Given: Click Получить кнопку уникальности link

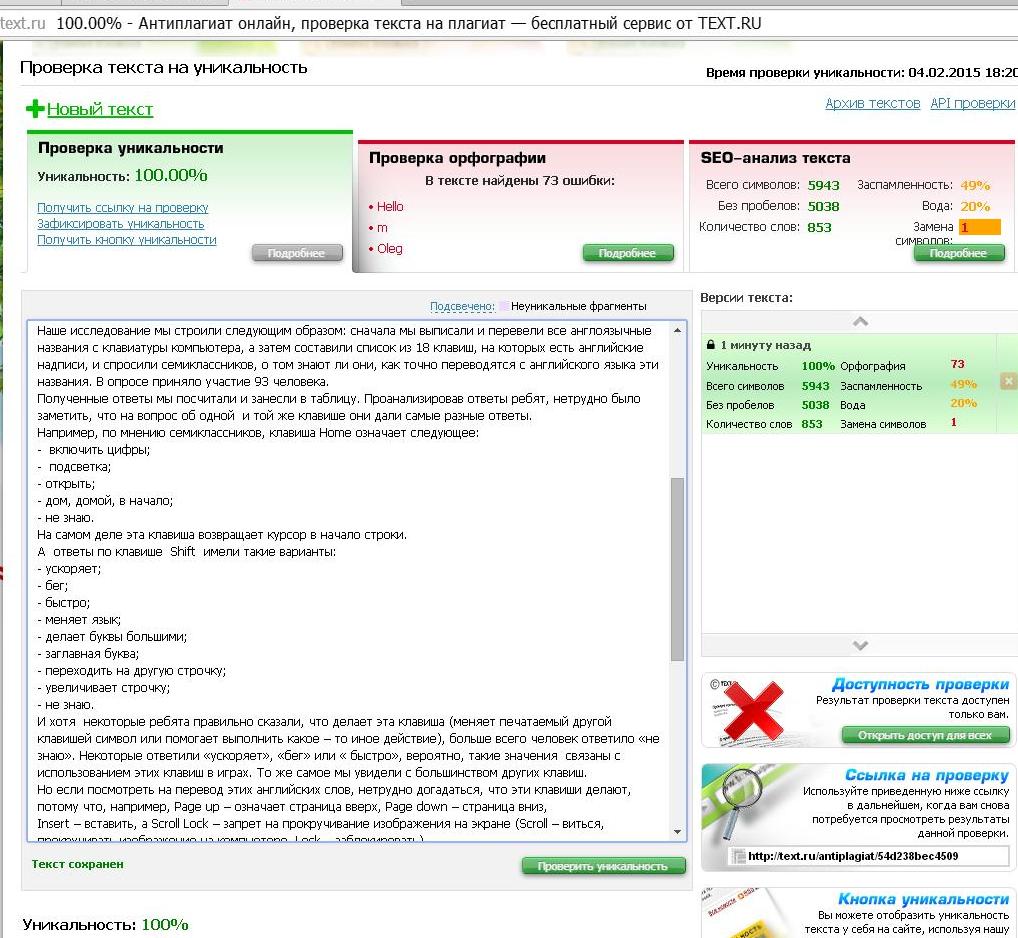Looking at the screenshot, I should [127, 240].
